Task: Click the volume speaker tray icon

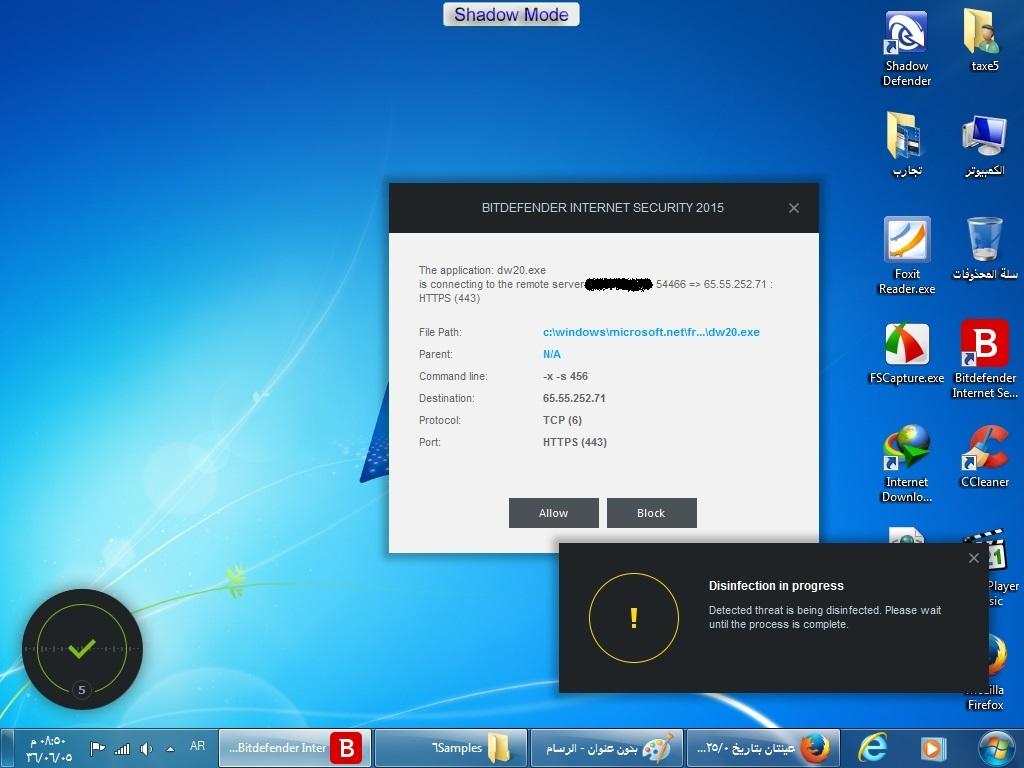Action: [146, 749]
